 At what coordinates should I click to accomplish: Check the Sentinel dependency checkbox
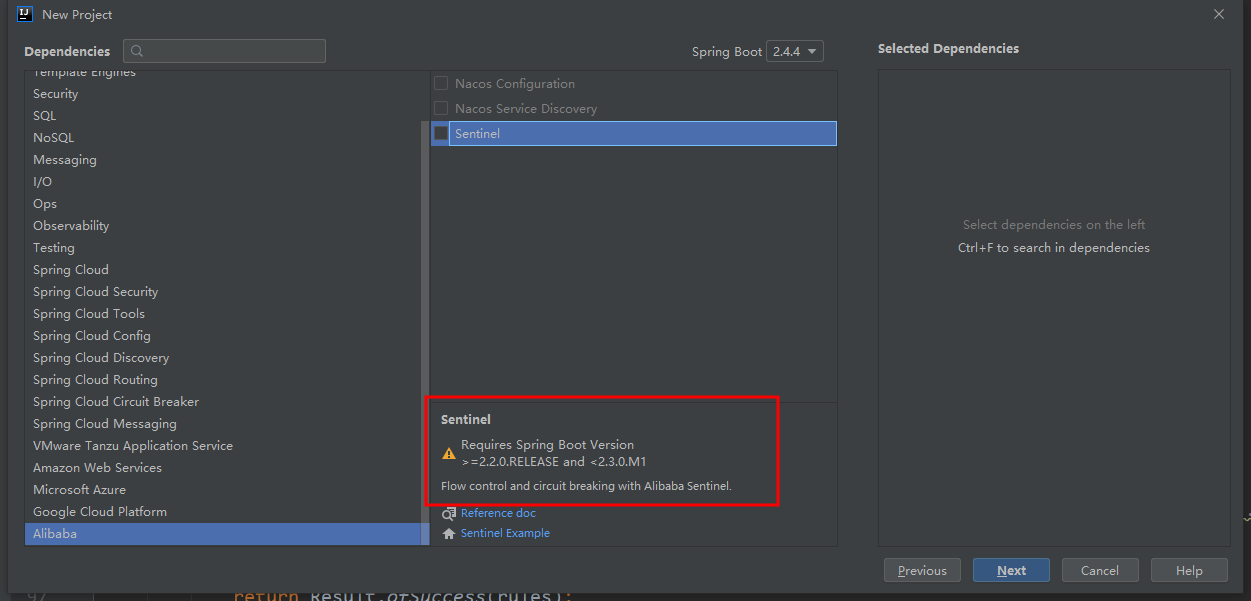(441, 133)
